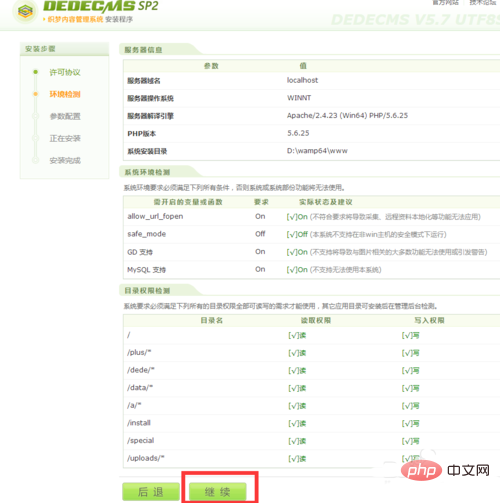Click the /uploads/* directory name
The width and height of the screenshot is (500, 503).
click(x=146, y=458)
